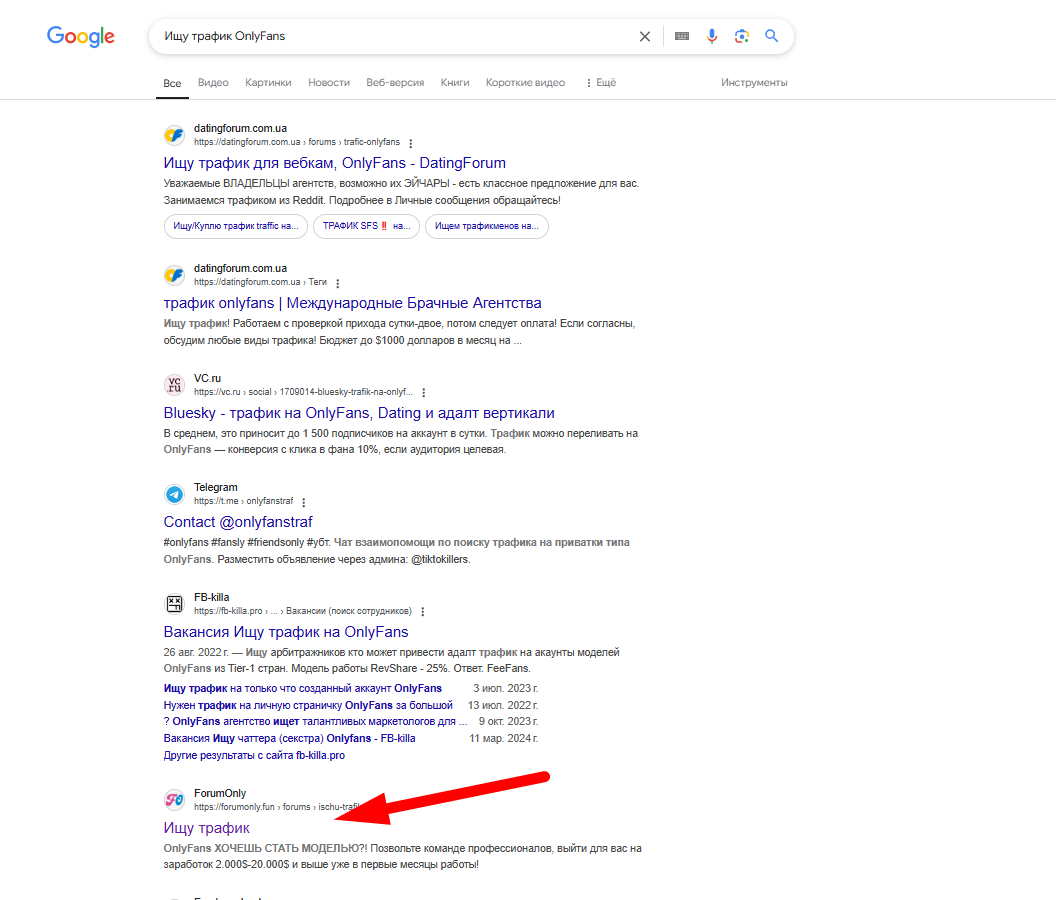Switch to the 'Видео' tab
Image resolution: width=1056 pixels, height=900 pixels.
click(x=213, y=82)
